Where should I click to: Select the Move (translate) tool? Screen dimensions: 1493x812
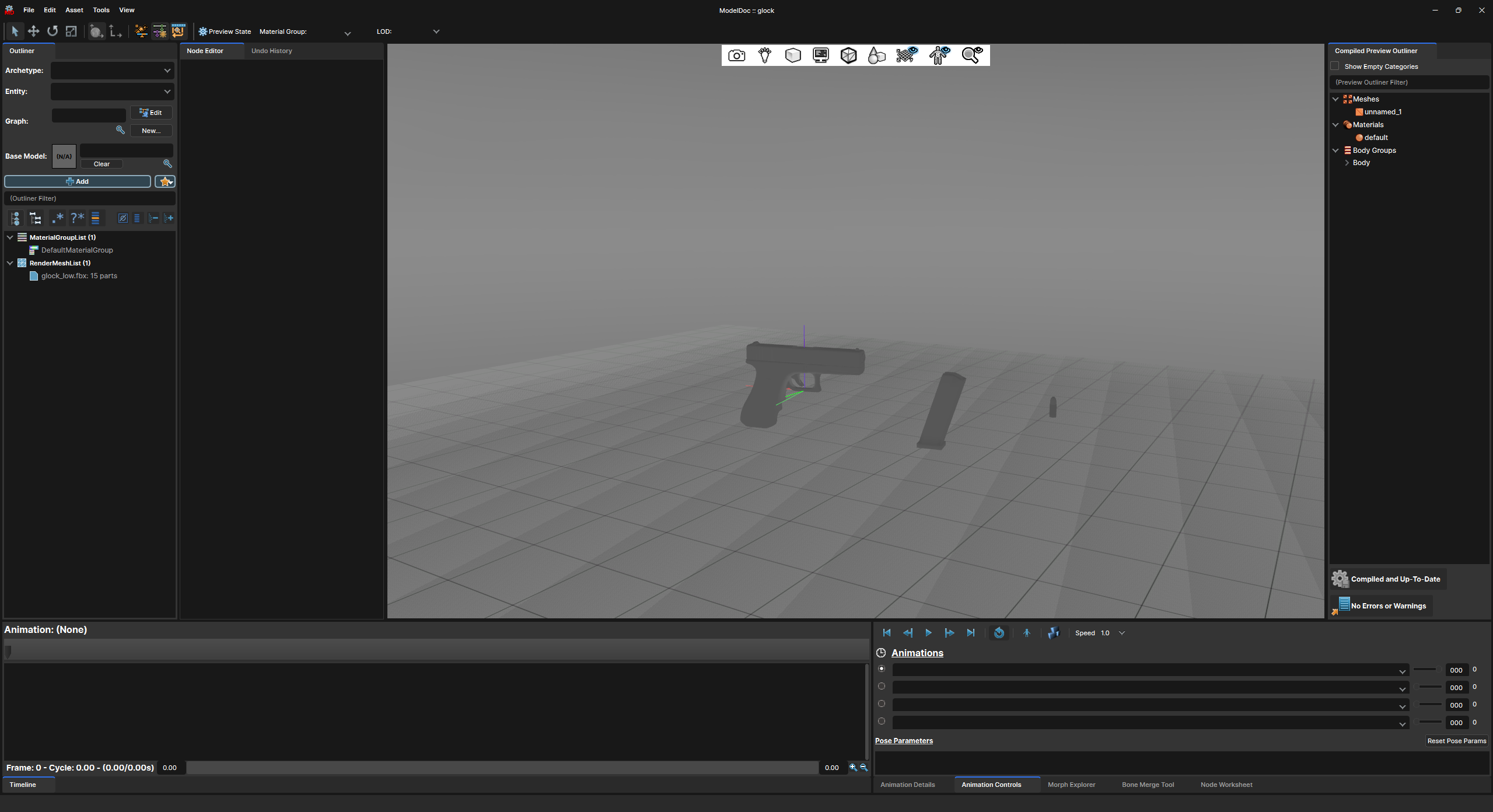coord(33,32)
